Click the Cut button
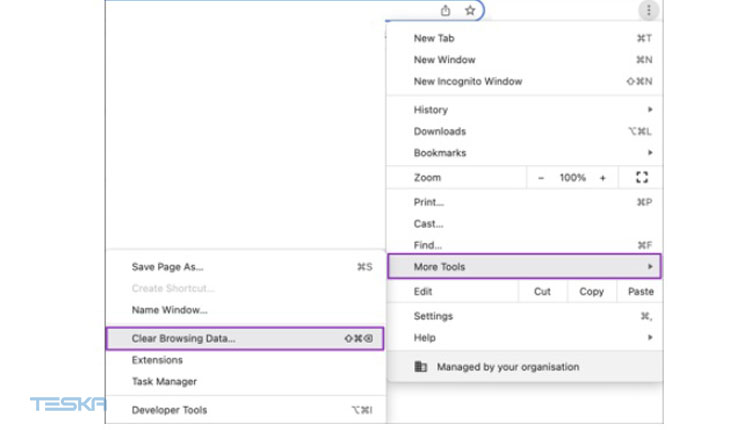Screen dimensions: 750x430 (x=542, y=292)
